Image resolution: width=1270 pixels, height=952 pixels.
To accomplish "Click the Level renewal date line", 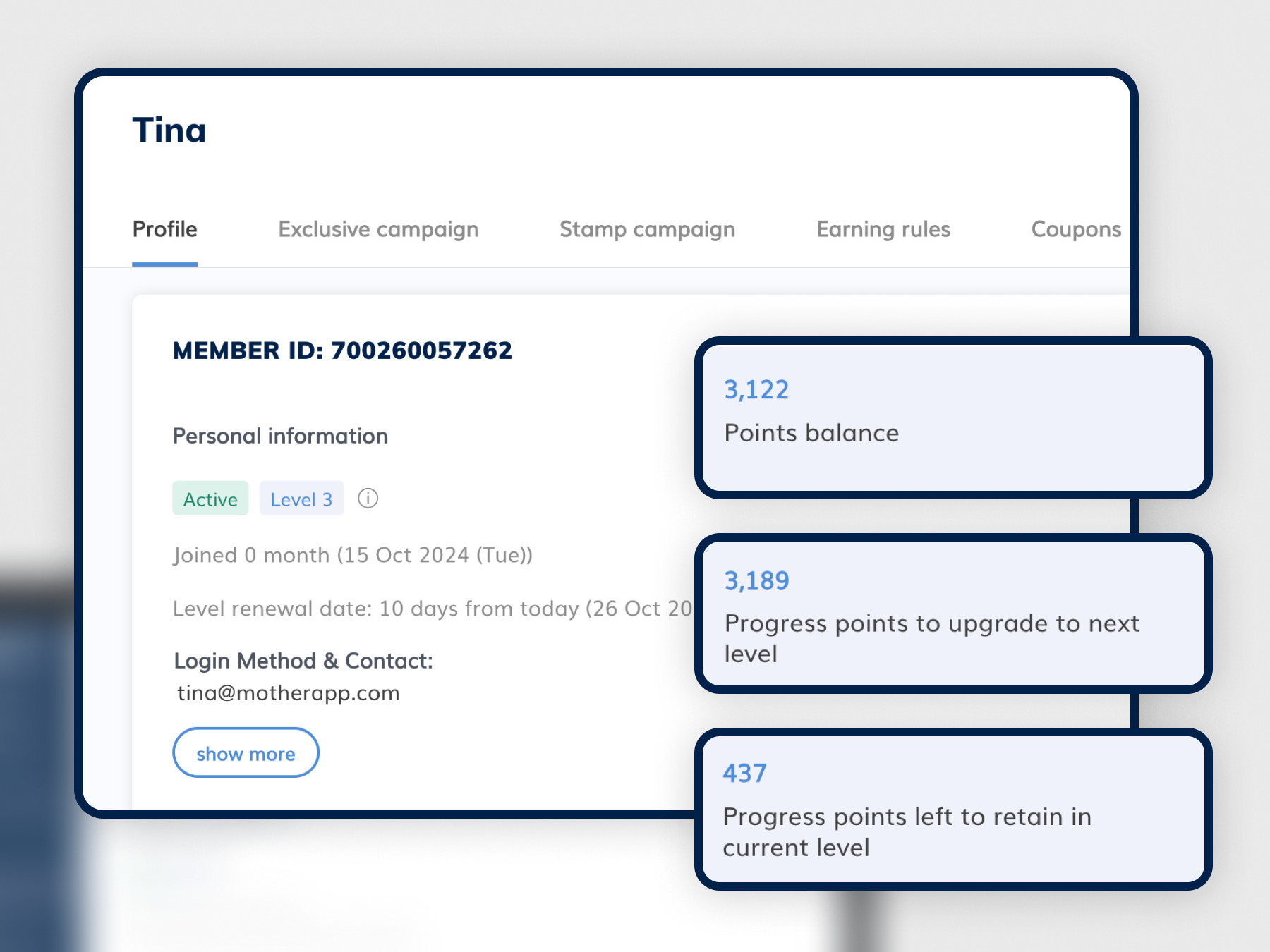I will coord(432,609).
